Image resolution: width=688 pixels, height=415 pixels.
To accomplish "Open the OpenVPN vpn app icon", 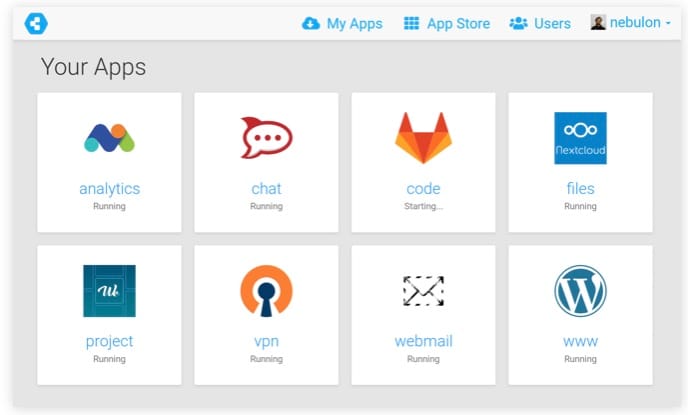I will (266, 290).
